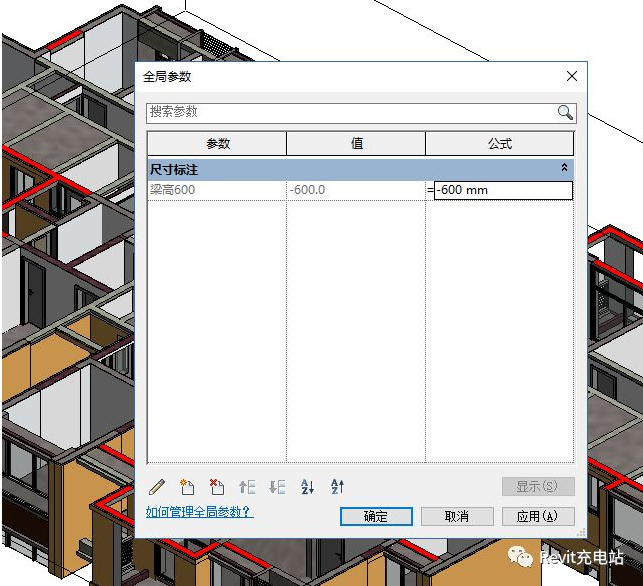
Task: Click the -600.0 value cell
Action: click(x=356, y=190)
